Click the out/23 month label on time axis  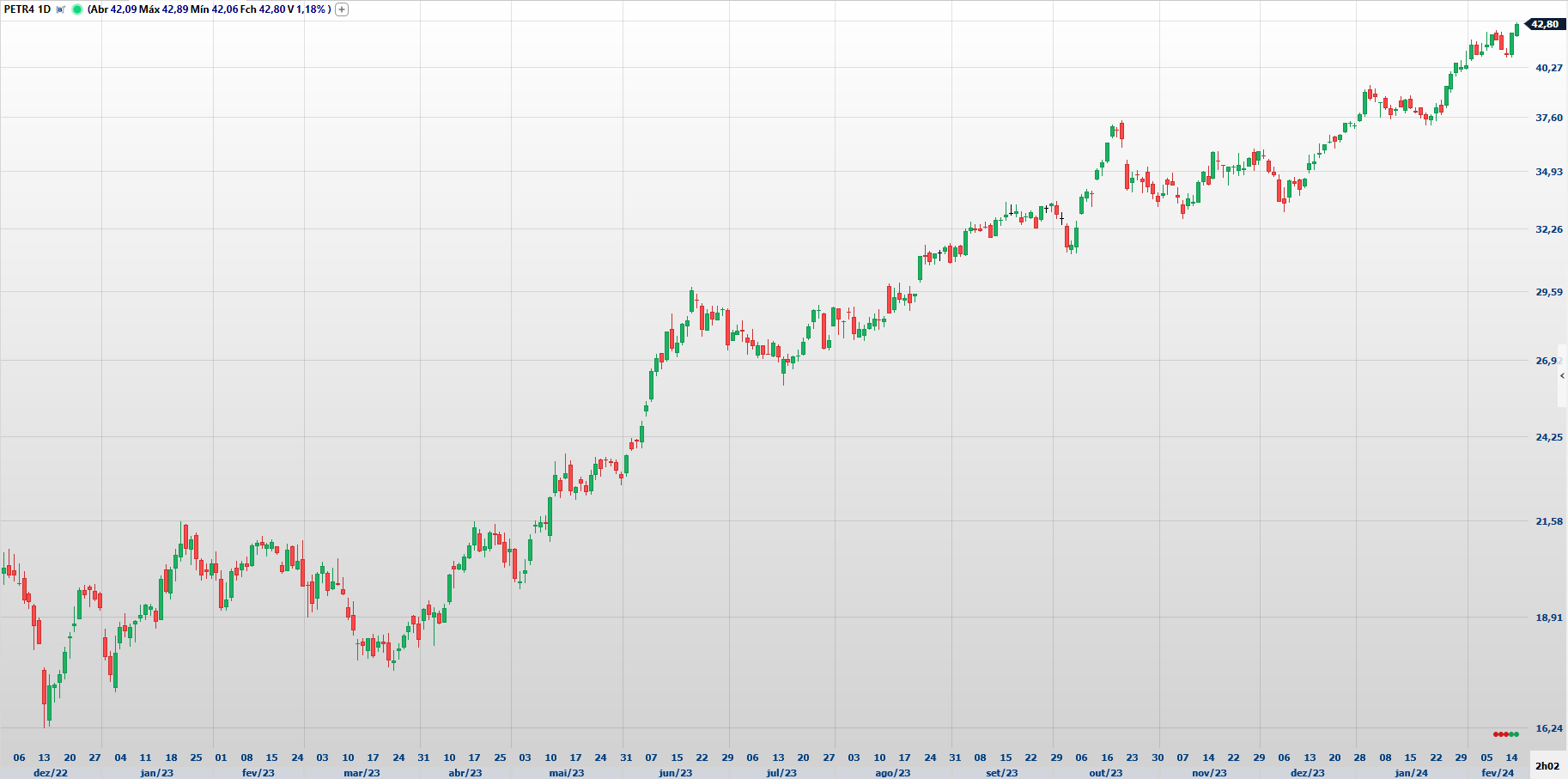click(1105, 773)
